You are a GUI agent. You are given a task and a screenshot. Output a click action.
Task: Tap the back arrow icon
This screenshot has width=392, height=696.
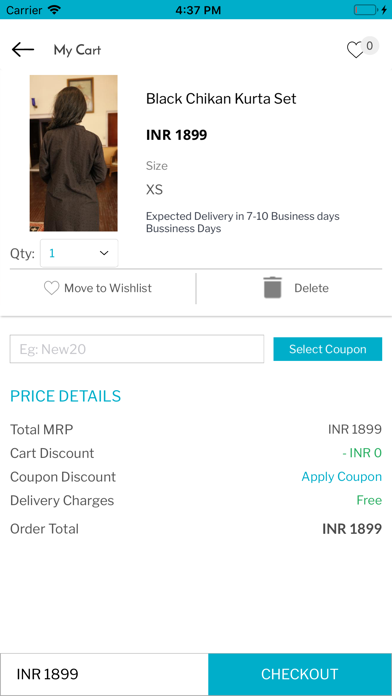(x=23, y=50)
